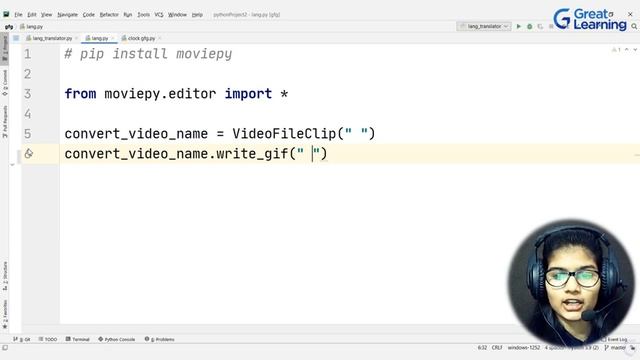Open the Window menu
The width and height of the screenshot is (640, 360).
(x=177, y=15)
